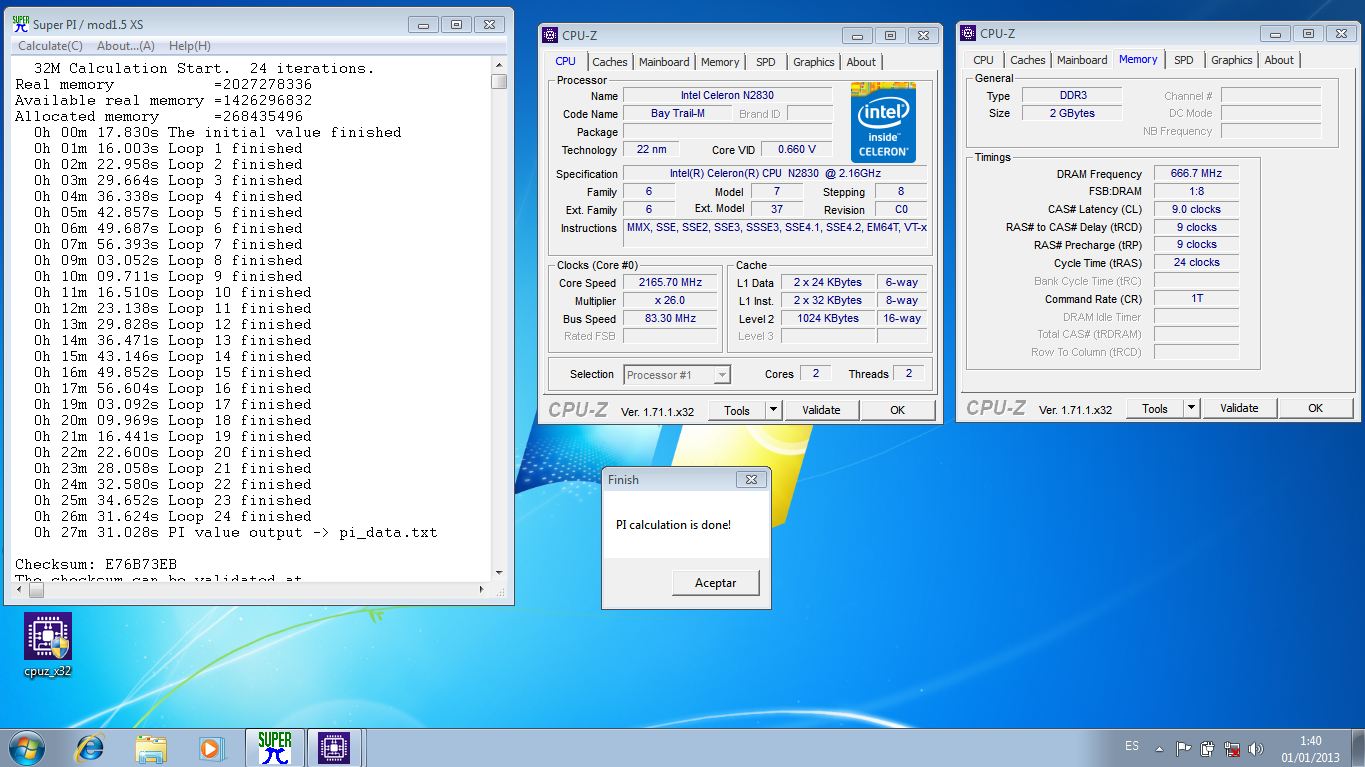Click OK button in CPU window
This screenshot has width=1365, height=767.
[897, 410]
